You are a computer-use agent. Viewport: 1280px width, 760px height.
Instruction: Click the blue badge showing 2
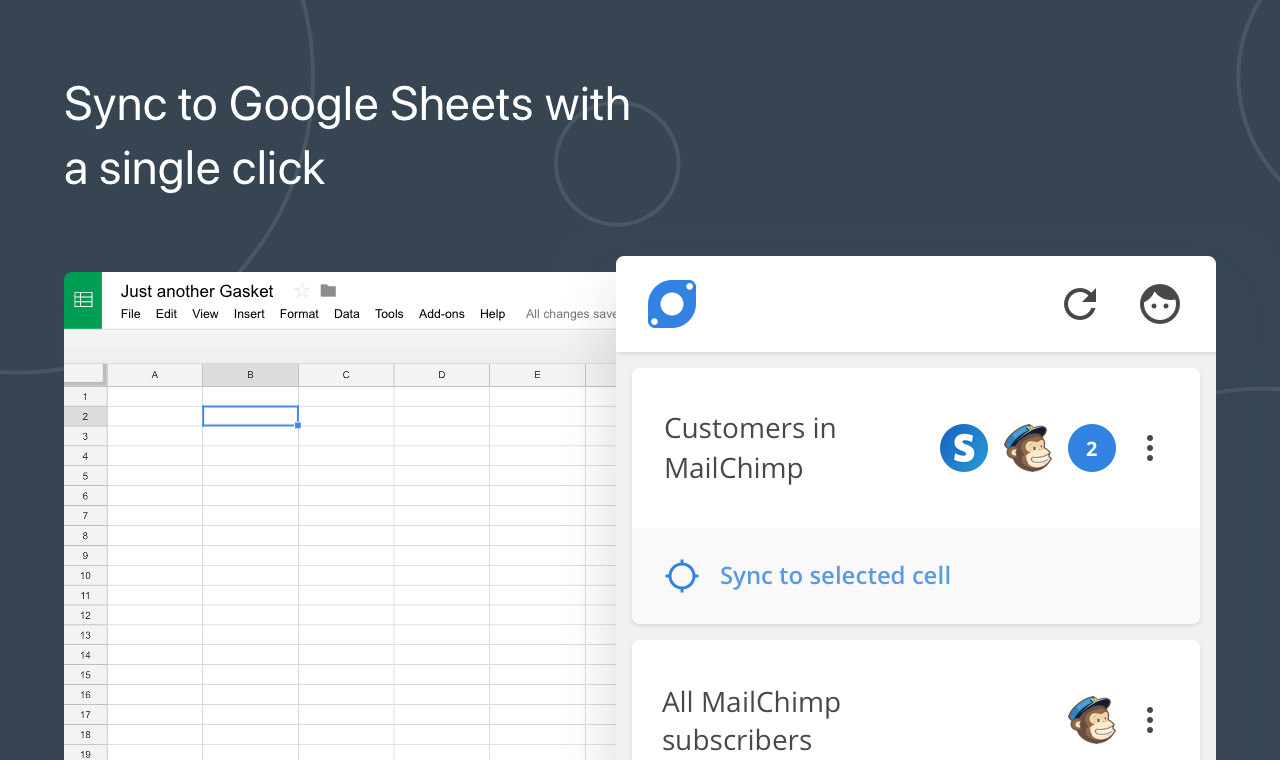[1092, 448]
